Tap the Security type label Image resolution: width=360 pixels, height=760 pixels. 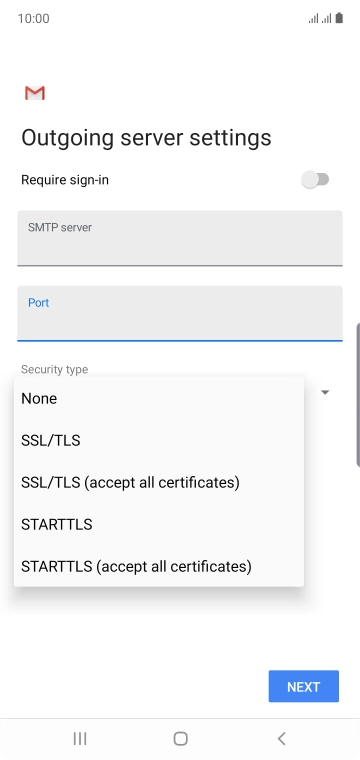55,369
